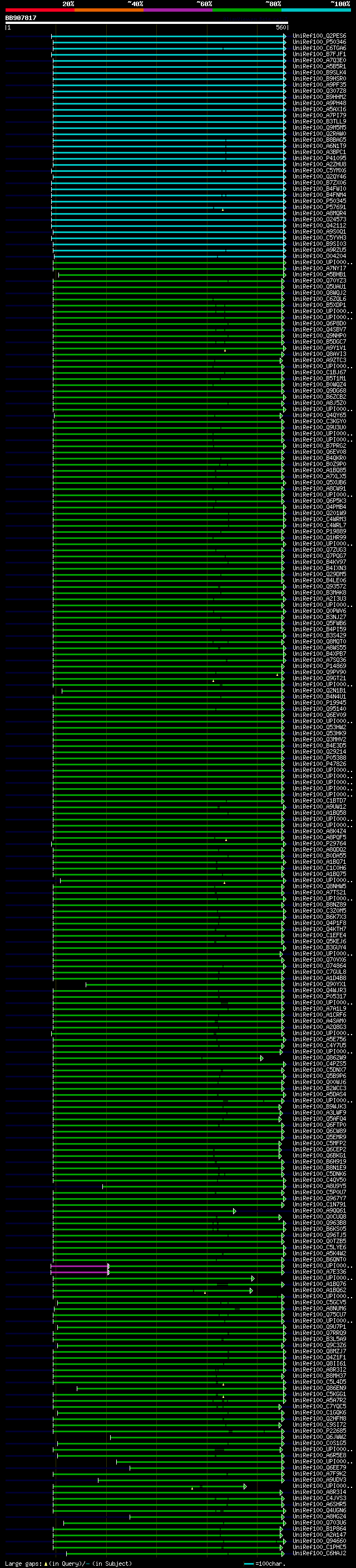
Task: Select the UniRef100_P22685 label
Action: pos(319,1431)
